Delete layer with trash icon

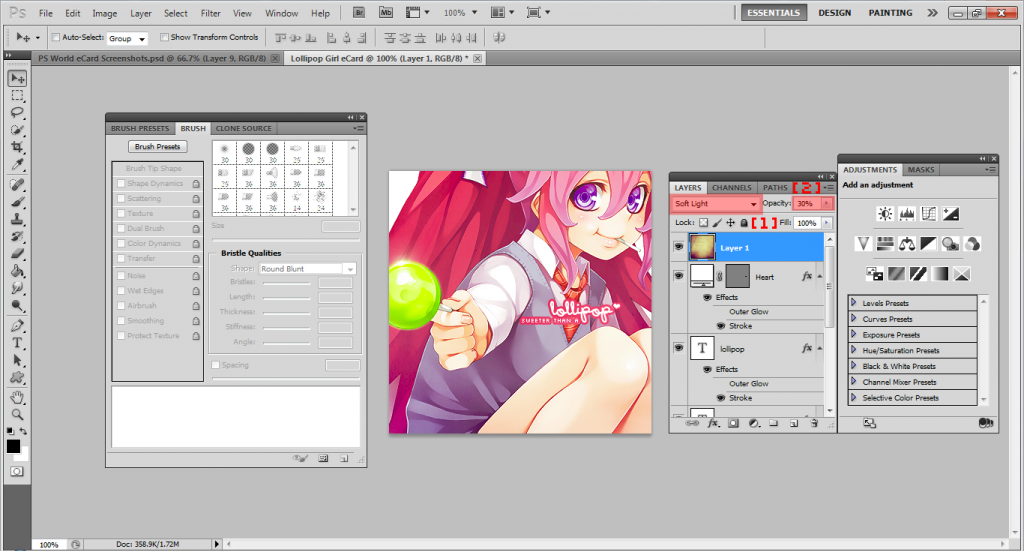pyautogui.click(x=814, y=424)
